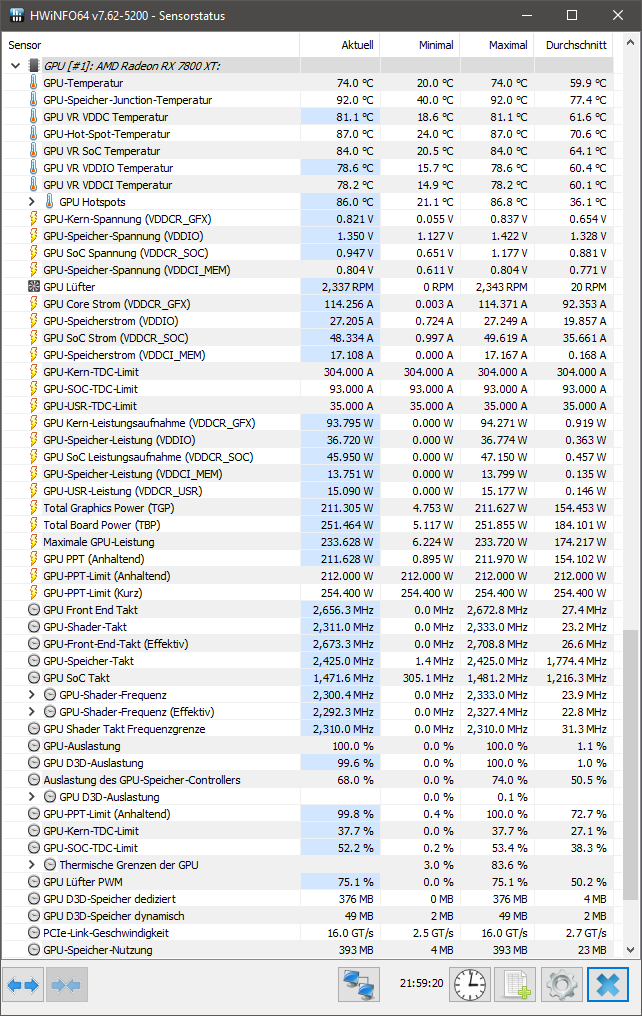Select GPU Shader Takt Frequenzgrenze row
The width and height of the screenshot is (642, 1016).
pos(307,729)
